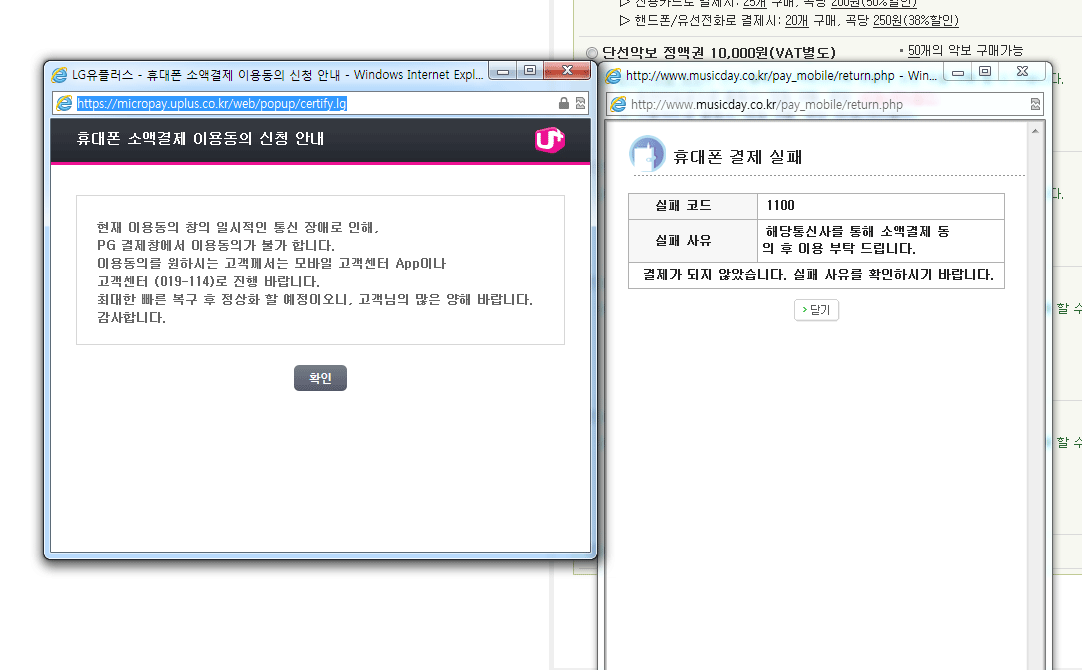1082x670 pixels.
Task: Select the 단선악보 정액권 10,000원 radio button
Action: coord(592,52)
